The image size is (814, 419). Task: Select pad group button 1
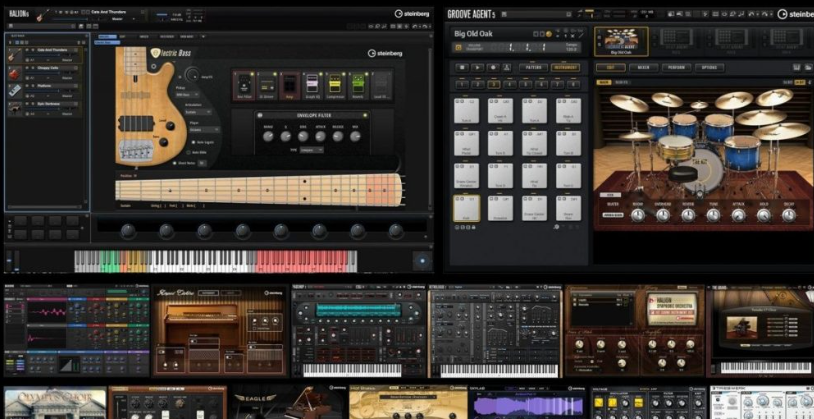pos(462,84)
